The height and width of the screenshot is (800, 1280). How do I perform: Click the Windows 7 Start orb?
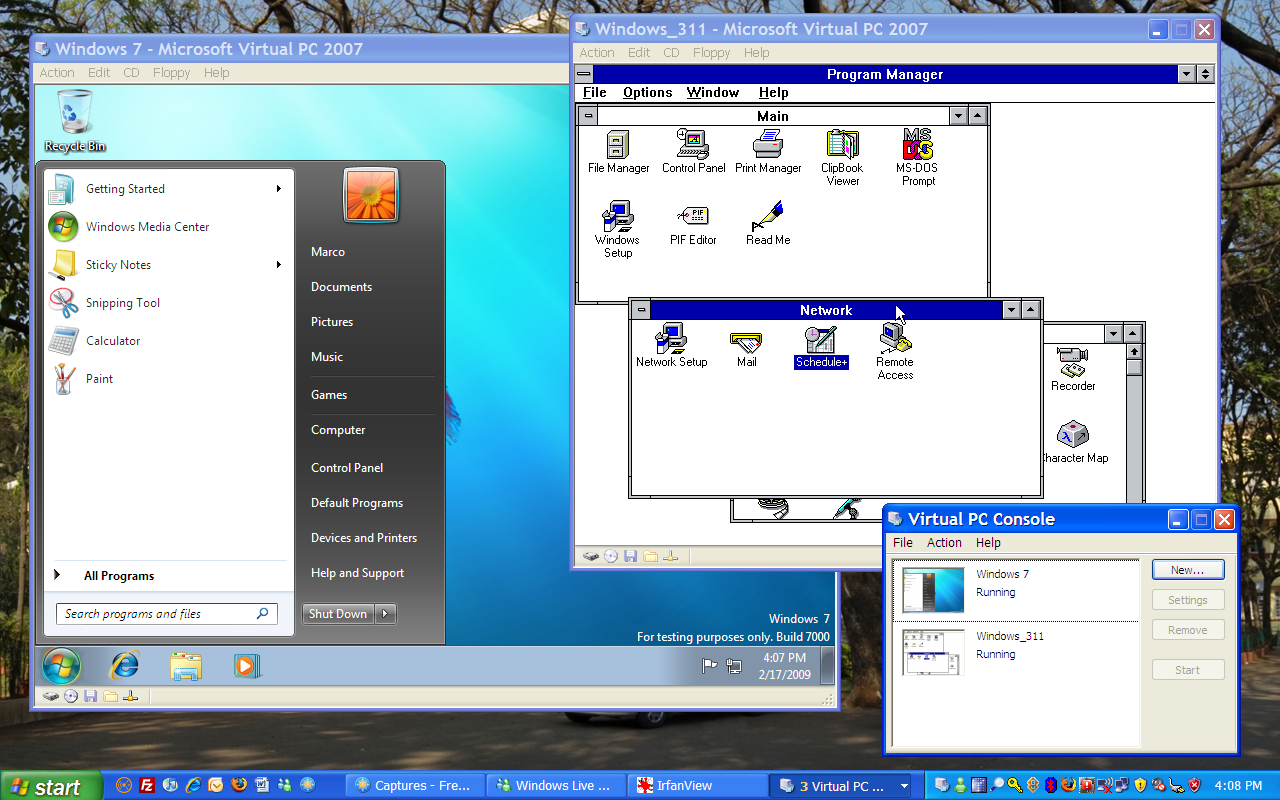tap(61, 666)
